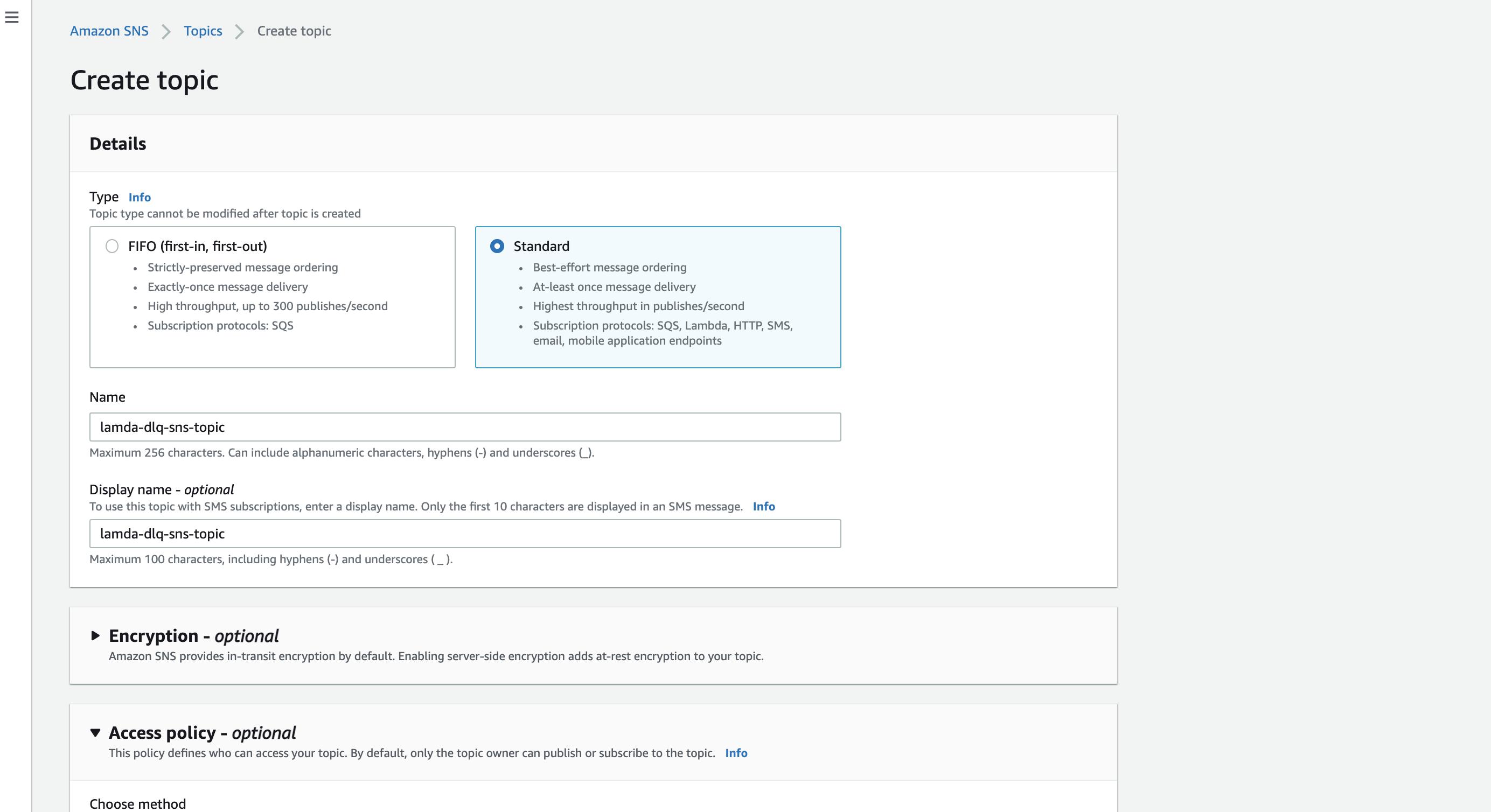Select the Create topic breadcrumb label
This screenshot has height=812, width=1491.
pyautogui.click(x=294, y=31)
